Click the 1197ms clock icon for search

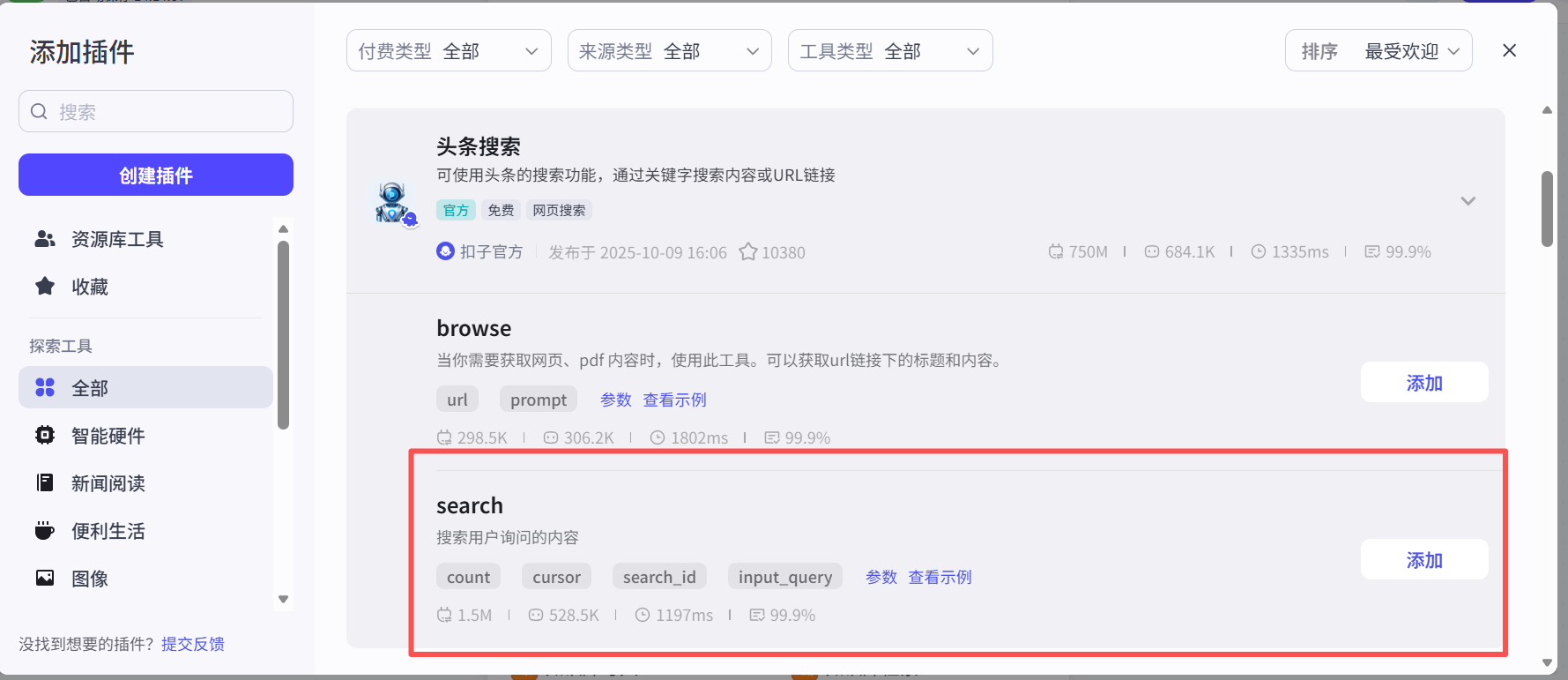pos(643,615)
